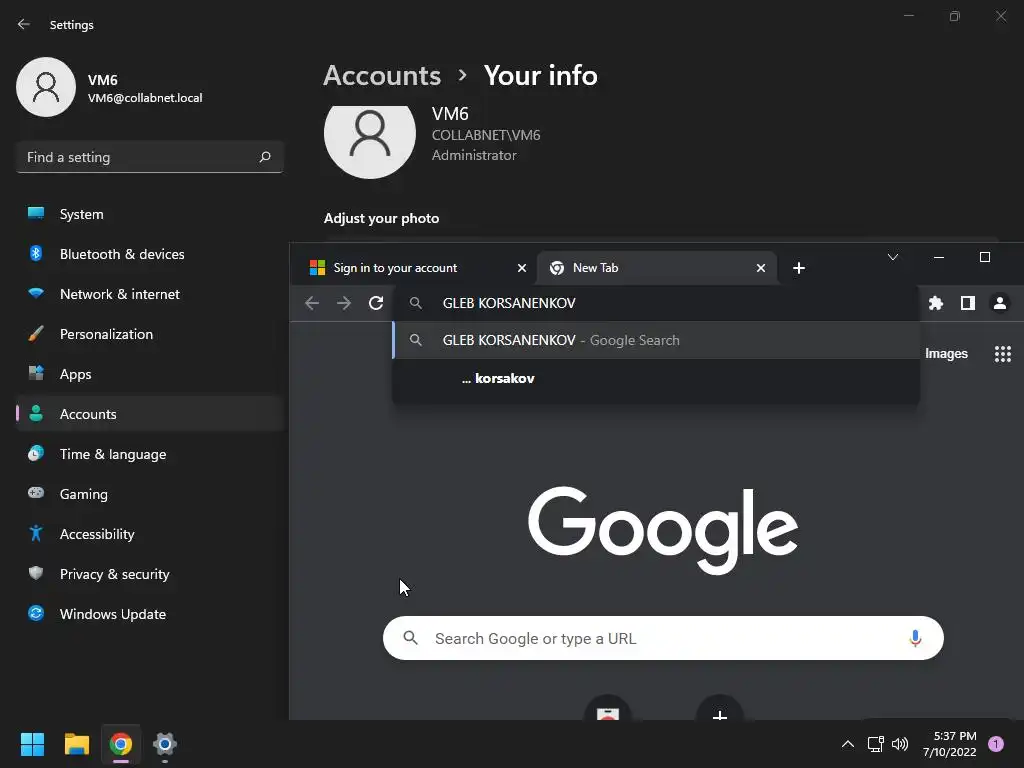Open File Explorer from taskbar
1024x768 pixels.
[76, 744]
